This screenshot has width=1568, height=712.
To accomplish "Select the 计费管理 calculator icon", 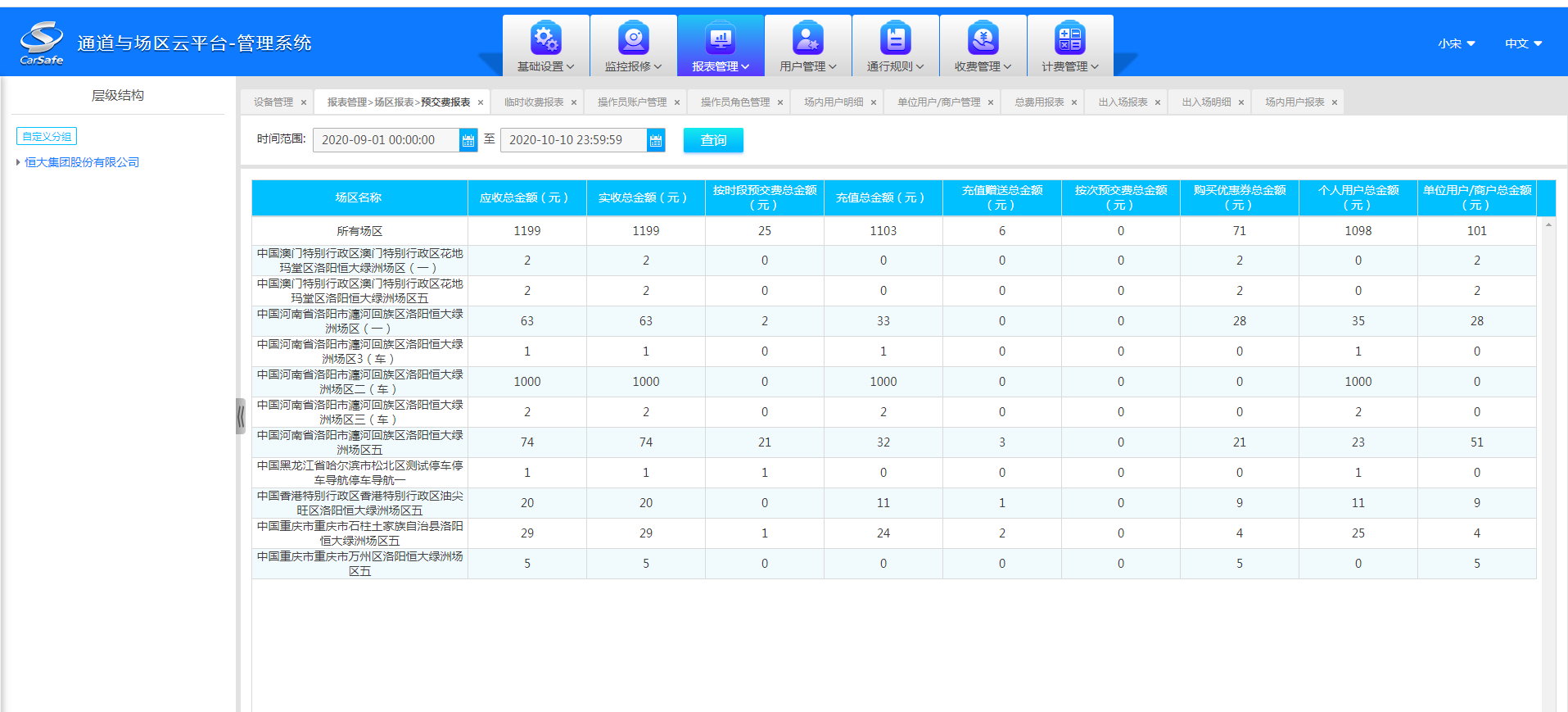I will pyautogui.click(x=1069, y=39).
